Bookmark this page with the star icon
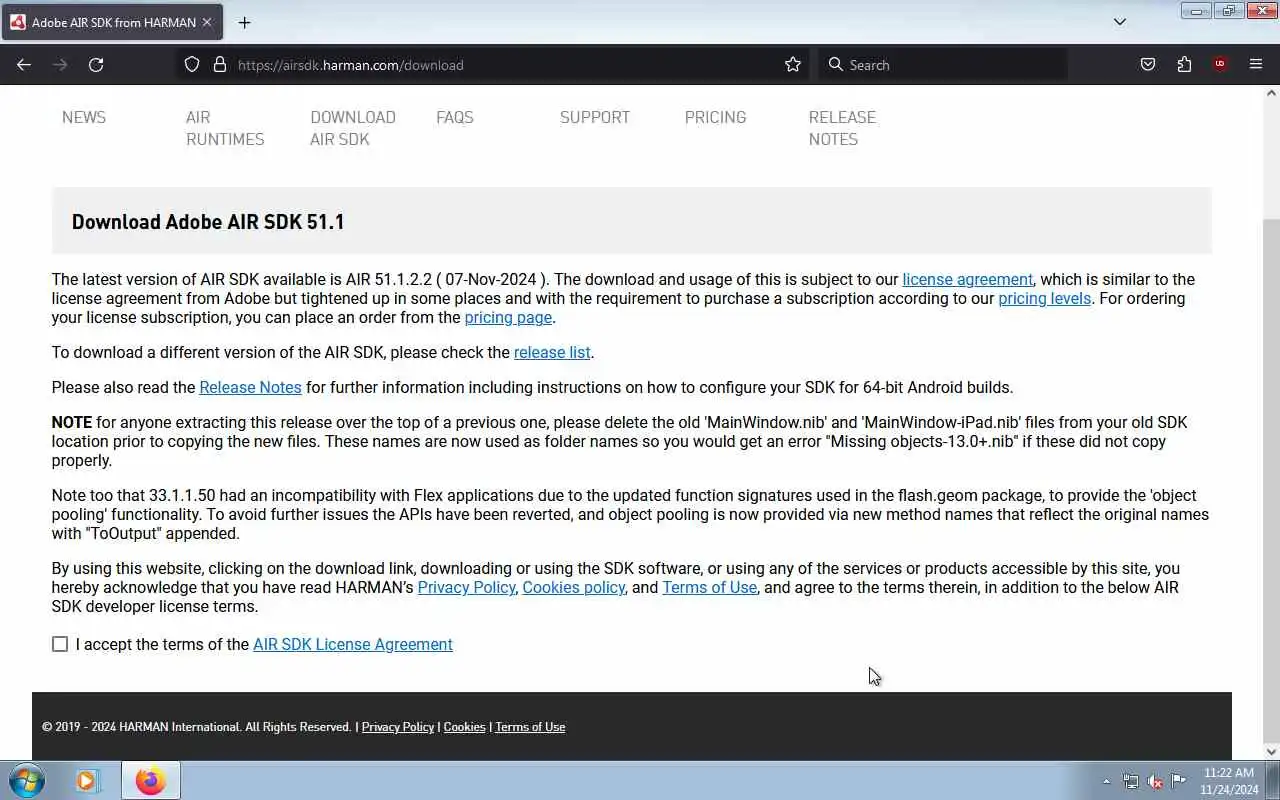The height and width of the screenshot is (800, 1280). coord(793,65)
